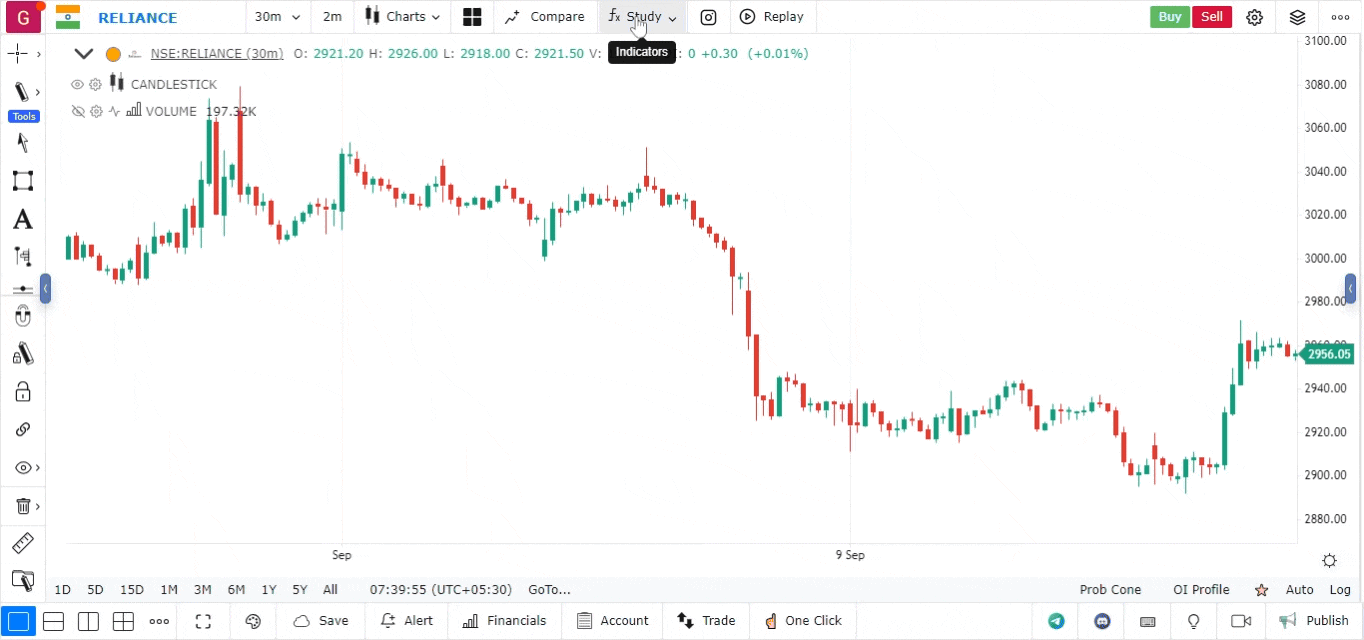
Task: Expand the Charts type dropdown
Action: coord(403,17)
